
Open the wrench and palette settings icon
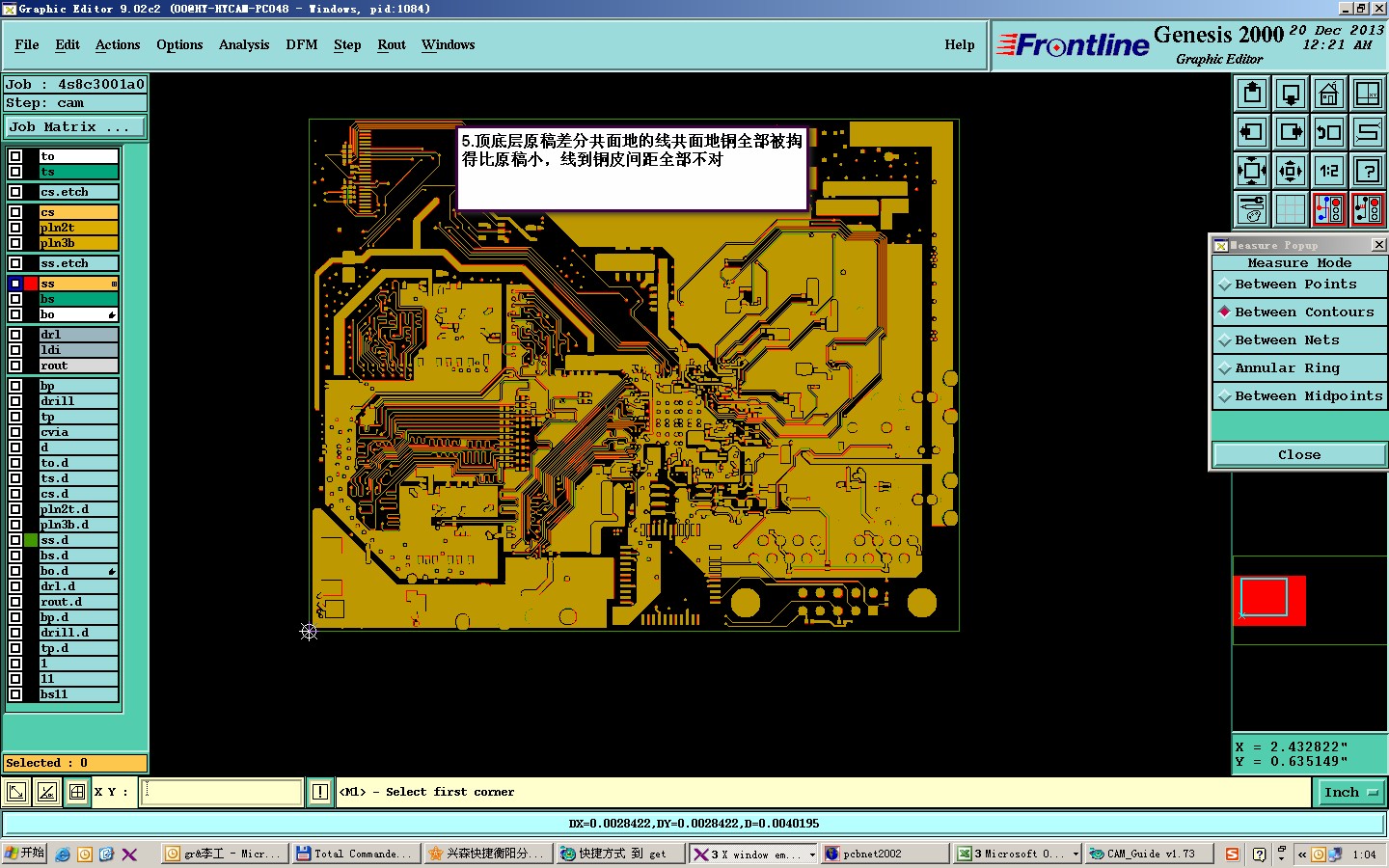point(1252,209)
